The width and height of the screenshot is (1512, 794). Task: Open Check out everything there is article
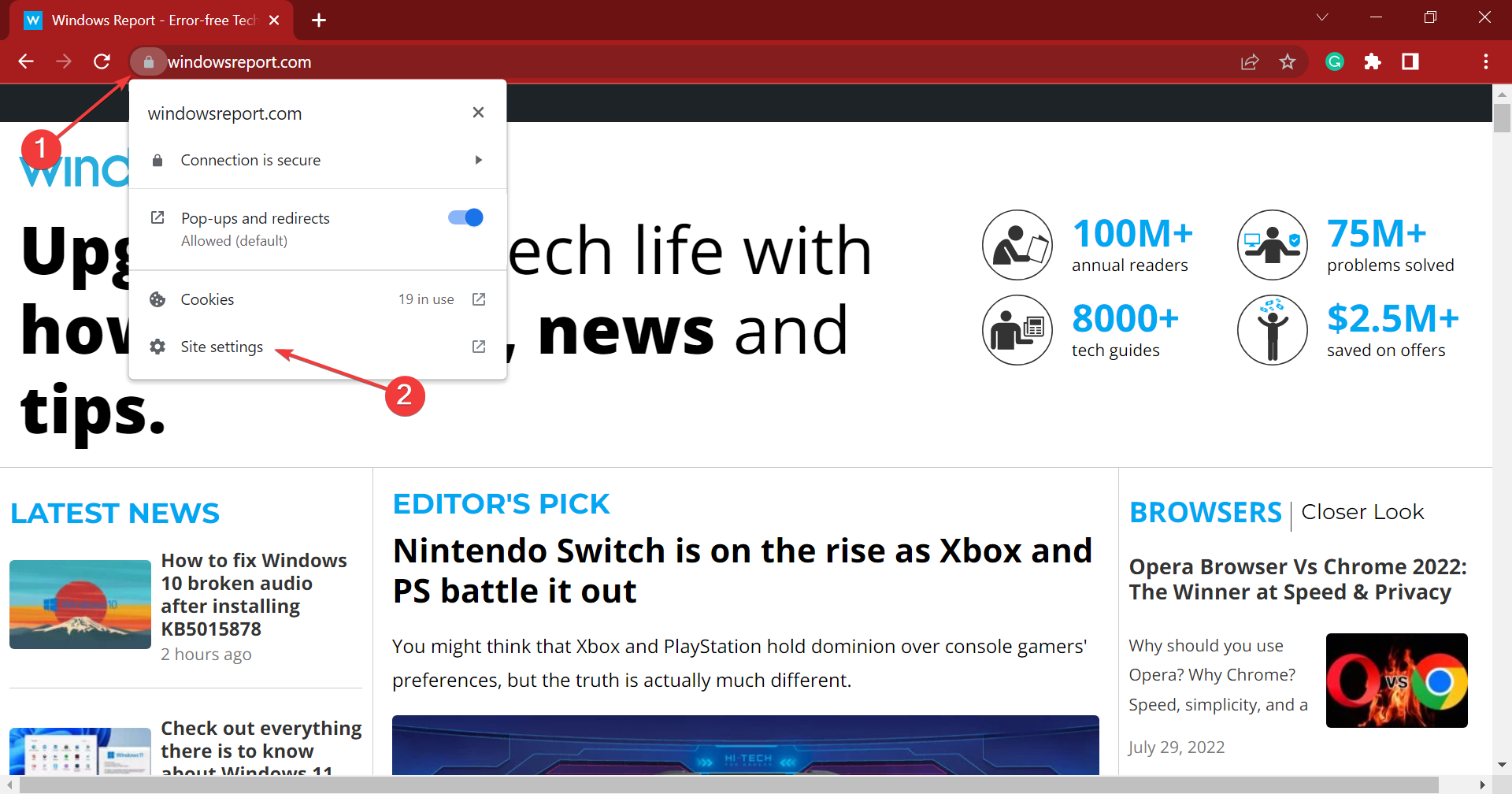coord(261,747)
